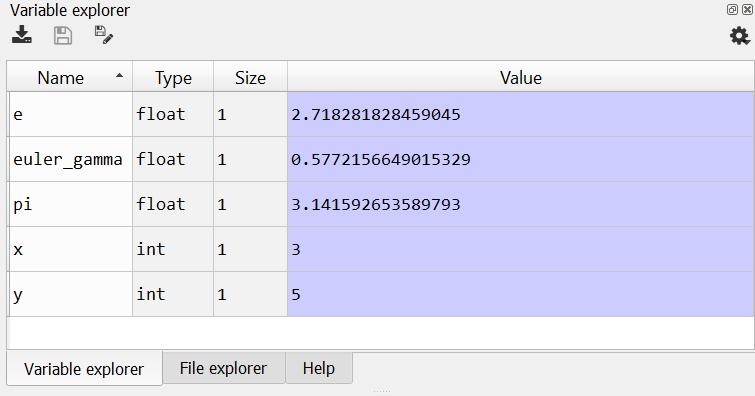This screenshot has height=396, width=755.
Task: Click the sort arrow in Name header
Action: pyautogui.click(x=119, y=76)
